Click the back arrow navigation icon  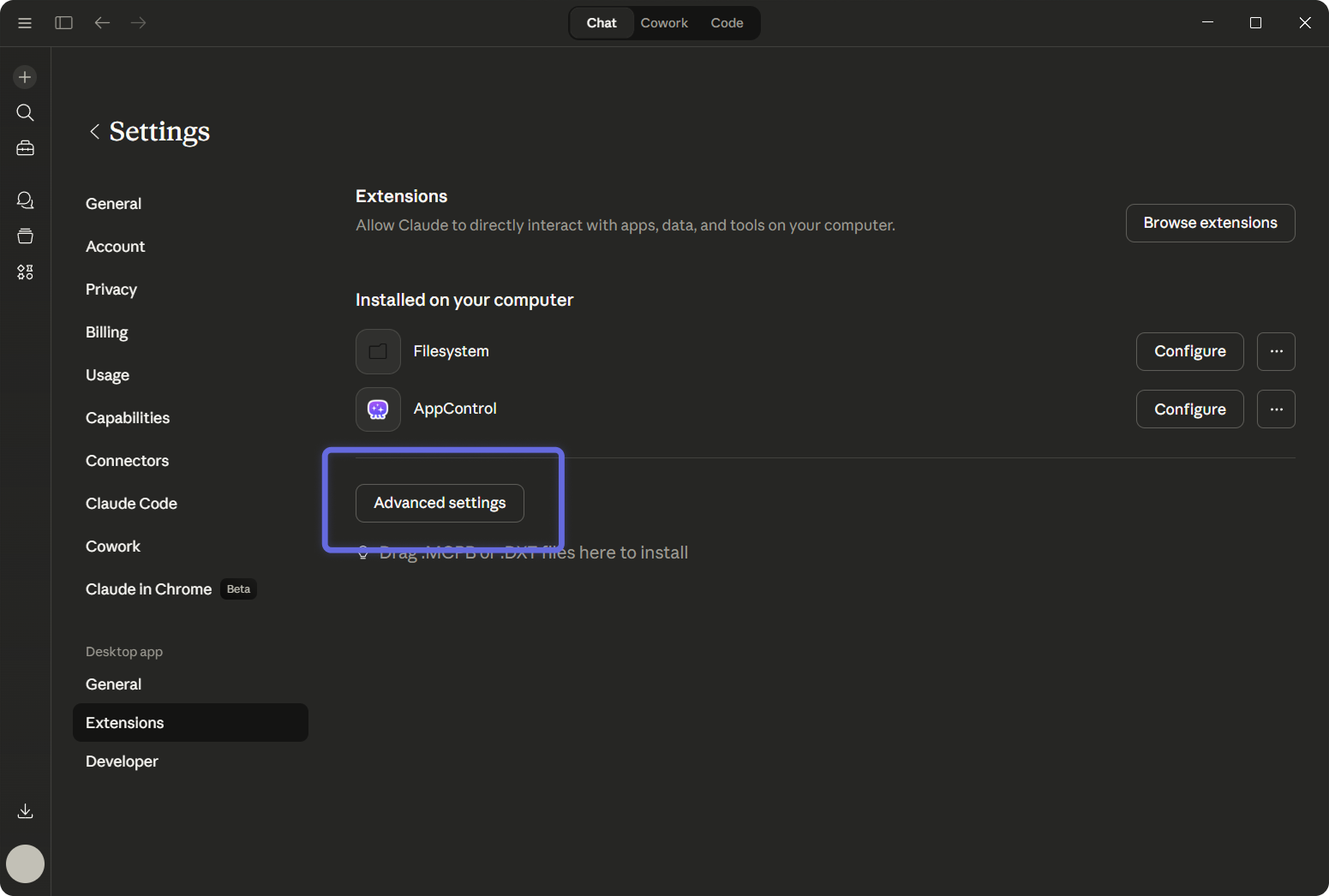[102, 22]
